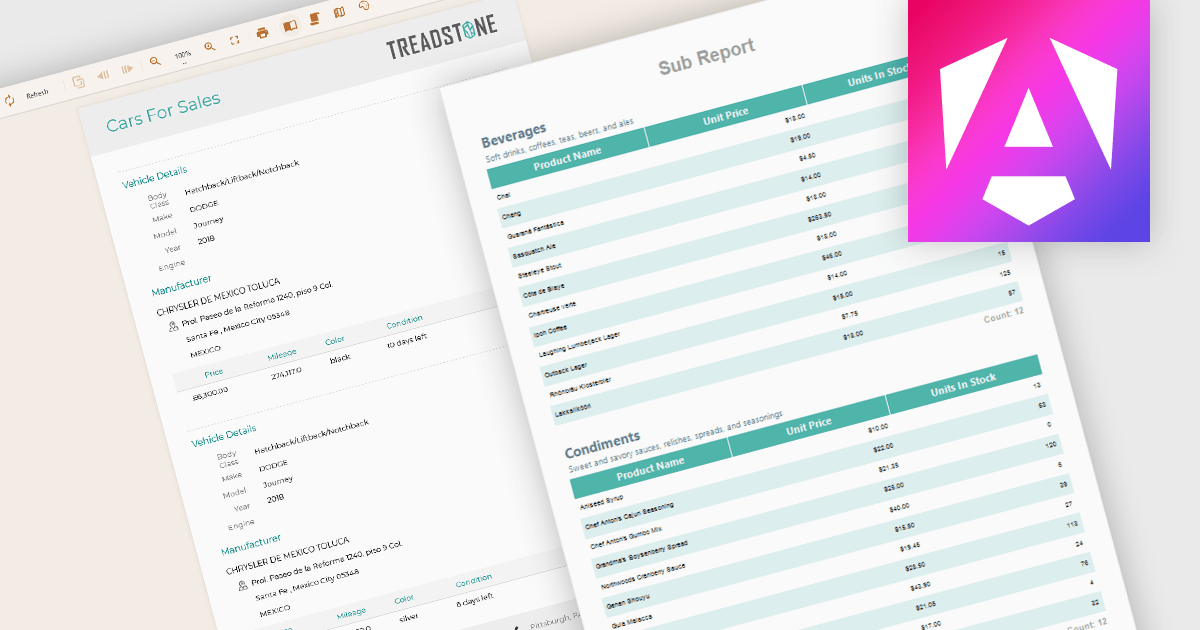Open the theme palette icon

364,6
